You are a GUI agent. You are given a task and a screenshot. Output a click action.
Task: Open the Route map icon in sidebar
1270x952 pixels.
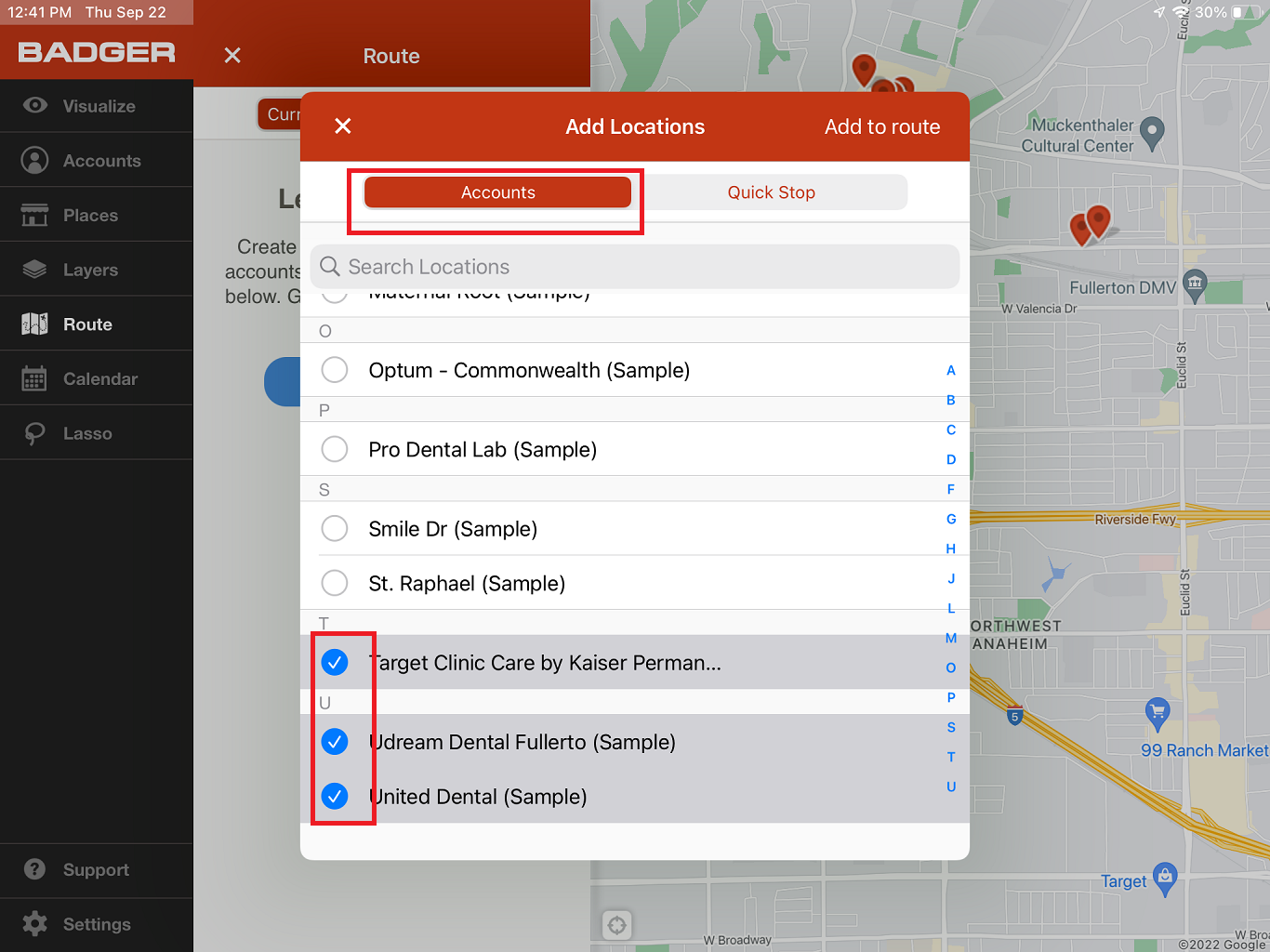click(x=34, y=324)
